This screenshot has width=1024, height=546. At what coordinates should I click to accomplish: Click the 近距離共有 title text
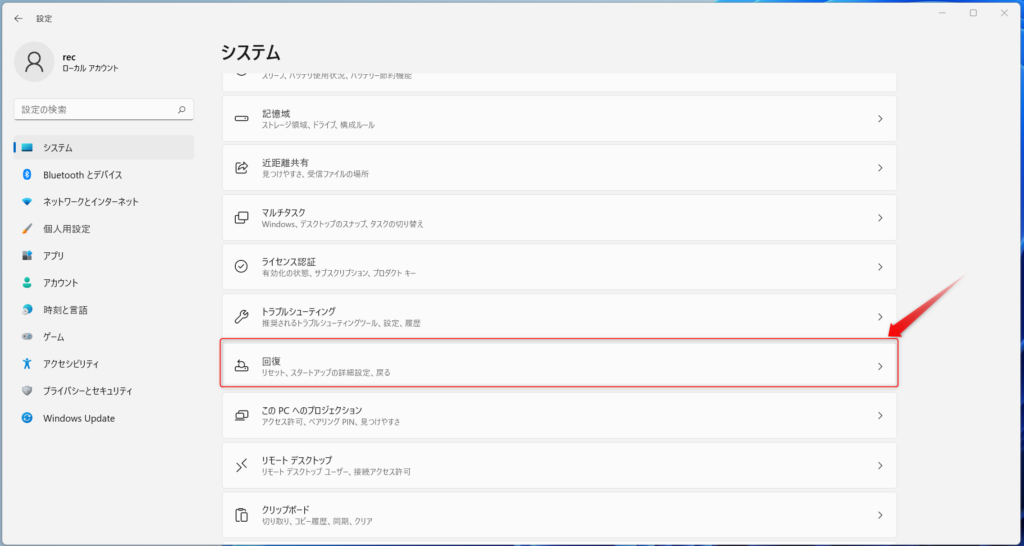(285, 162)
